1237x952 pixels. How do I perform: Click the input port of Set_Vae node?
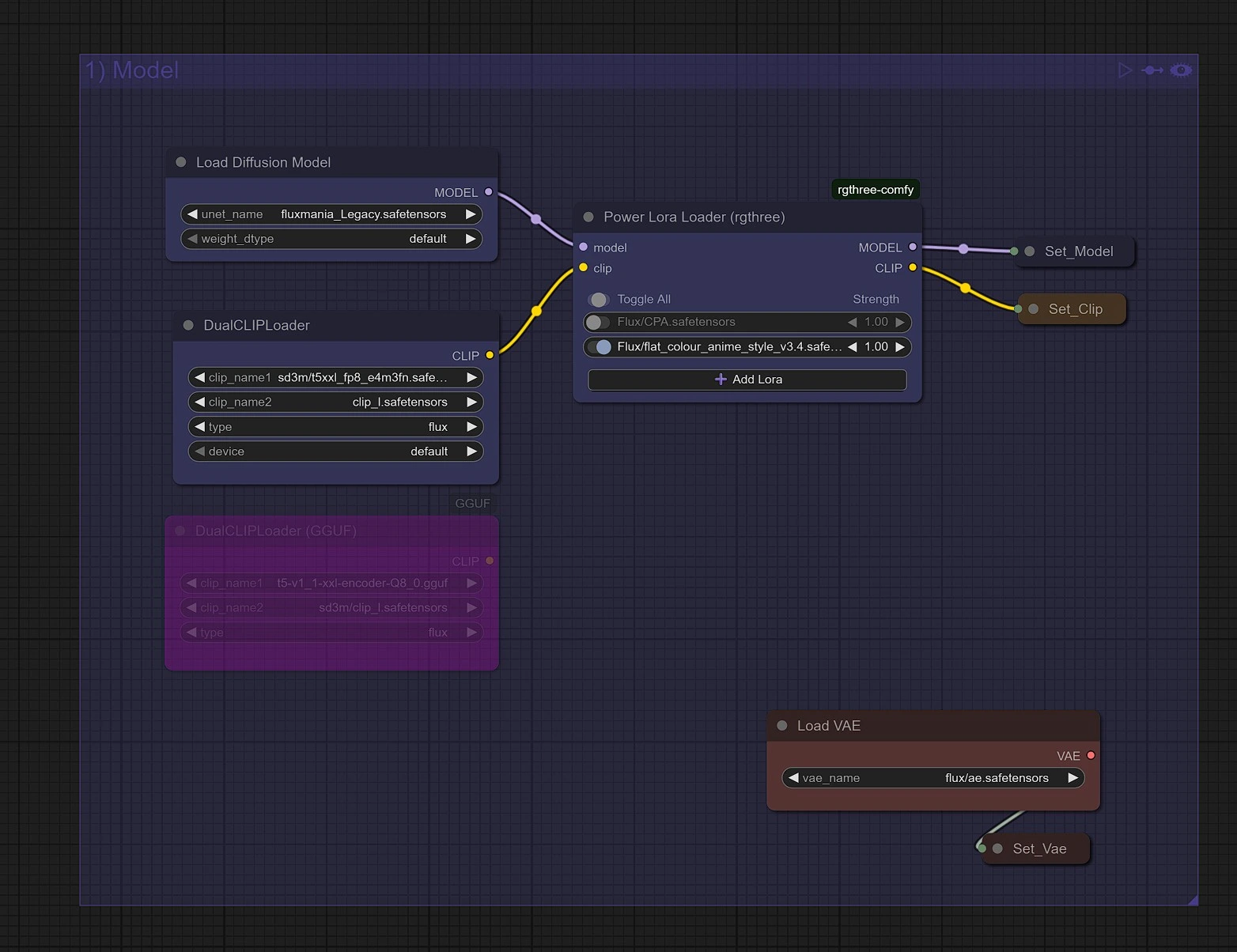tap(982, 848)
